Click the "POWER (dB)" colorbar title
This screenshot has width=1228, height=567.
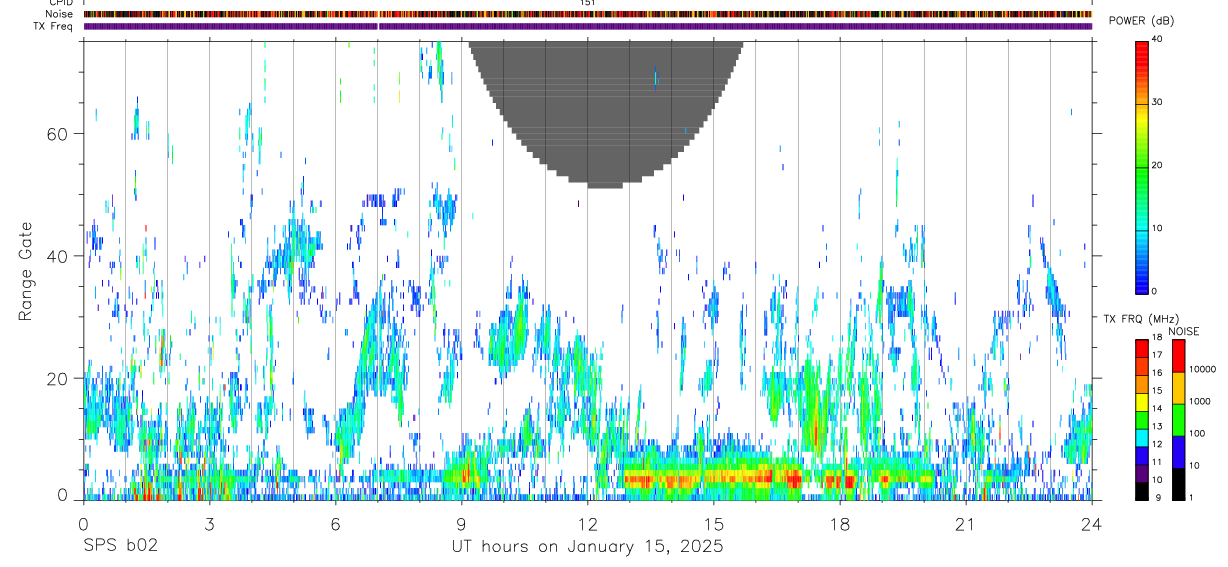1141,21
